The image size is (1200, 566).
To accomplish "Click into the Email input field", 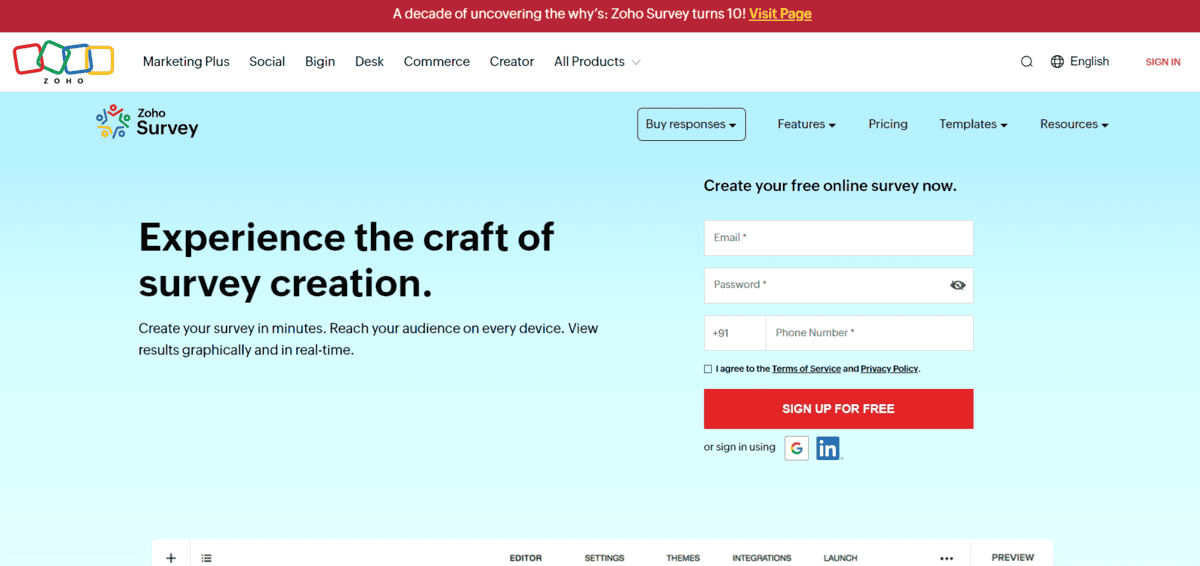I will pos(838,238).
